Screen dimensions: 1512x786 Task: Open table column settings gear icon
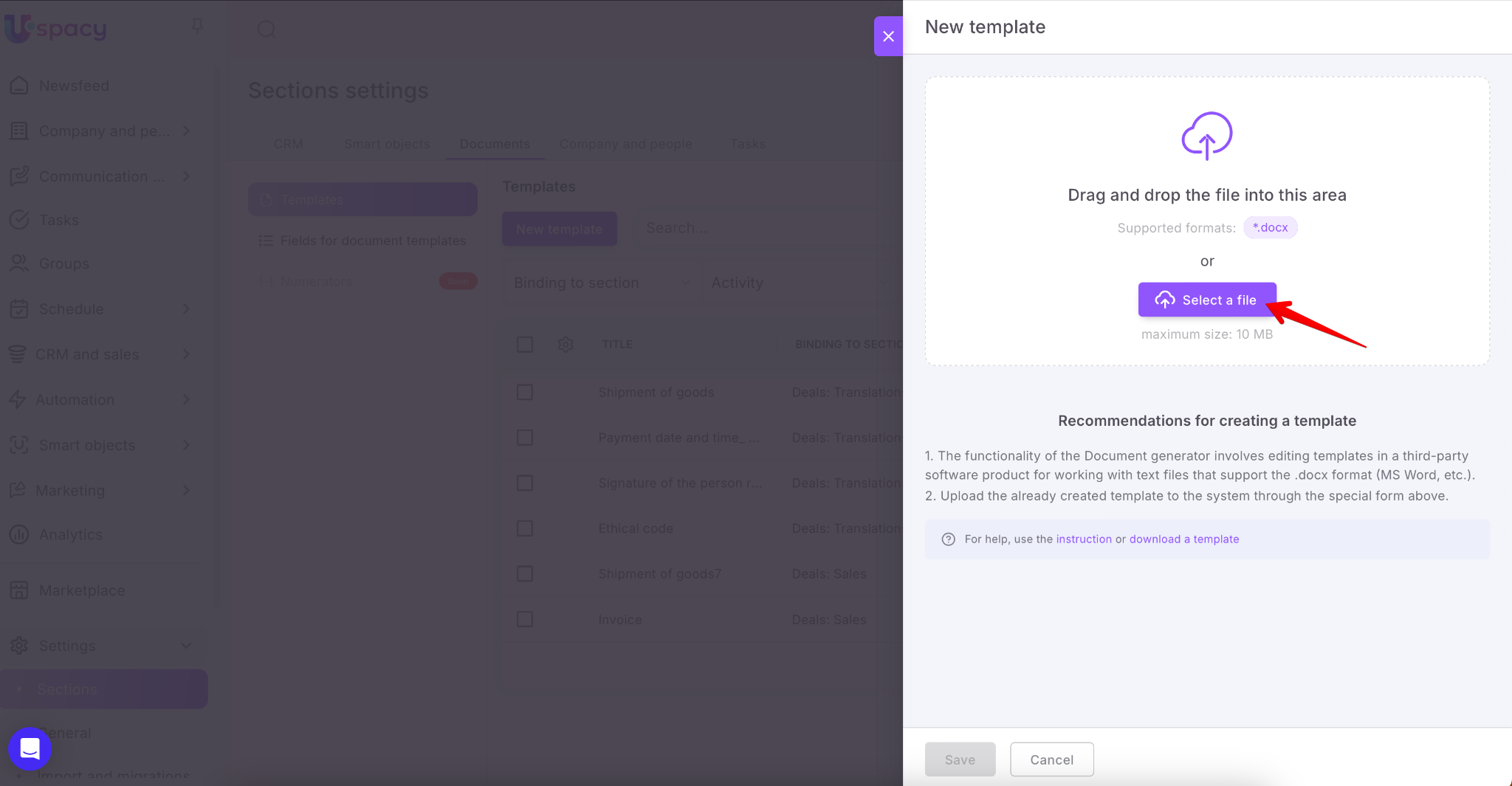[566, 345]
